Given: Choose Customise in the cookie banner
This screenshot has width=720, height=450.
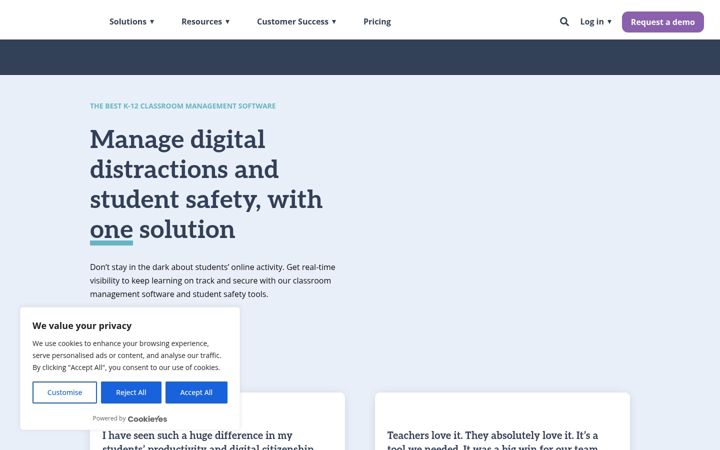Looking at the screenshot, I should tap(65, 393).
